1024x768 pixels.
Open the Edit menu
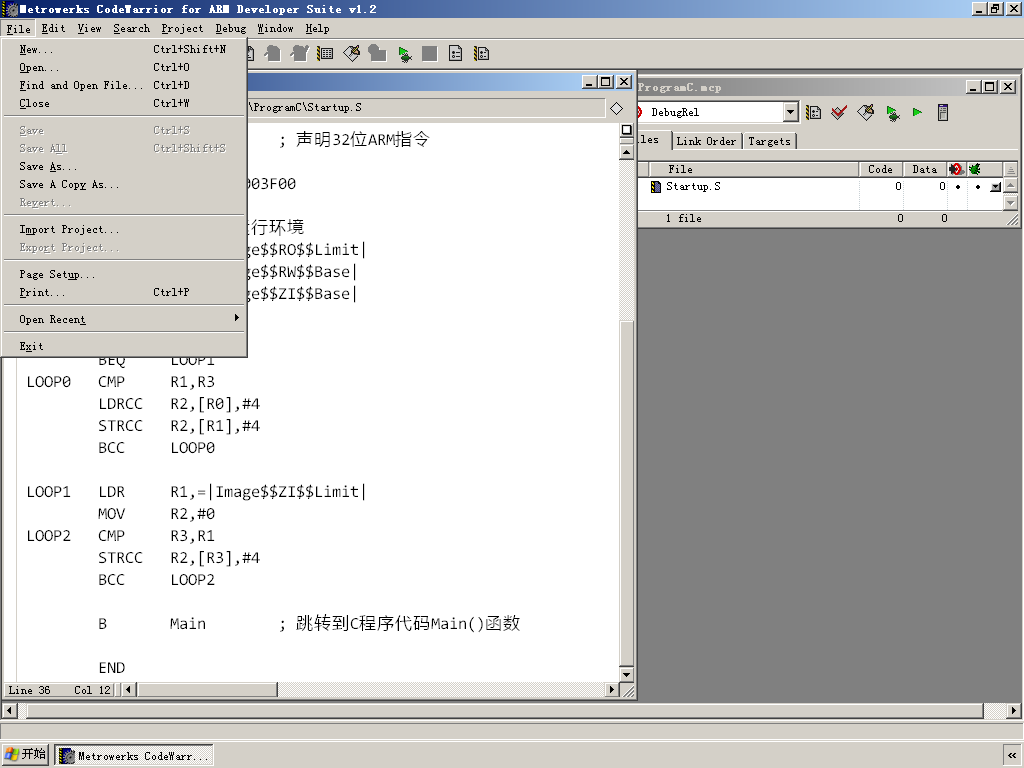tap(53, 29)
